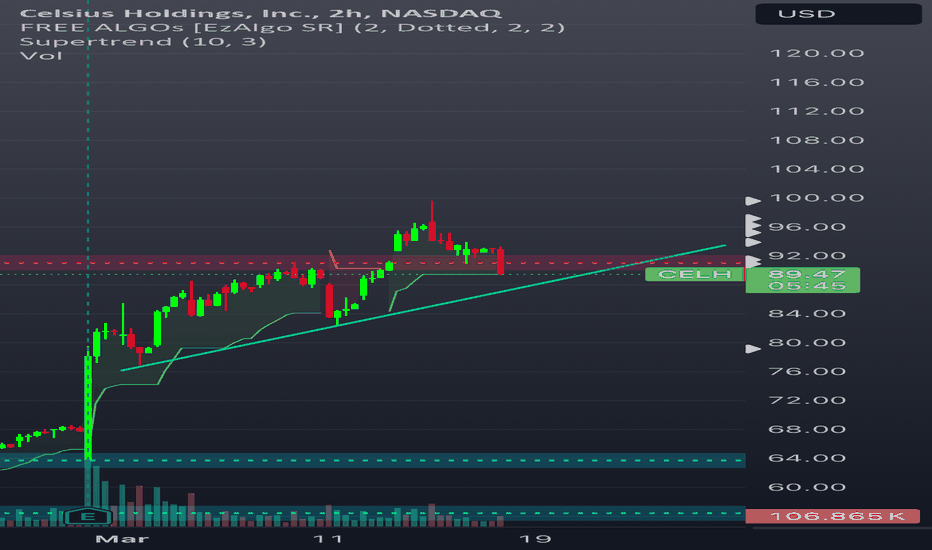Screen dimensions: 932x550
Task: Click the 19 date axis label
Action: [534, 539]
